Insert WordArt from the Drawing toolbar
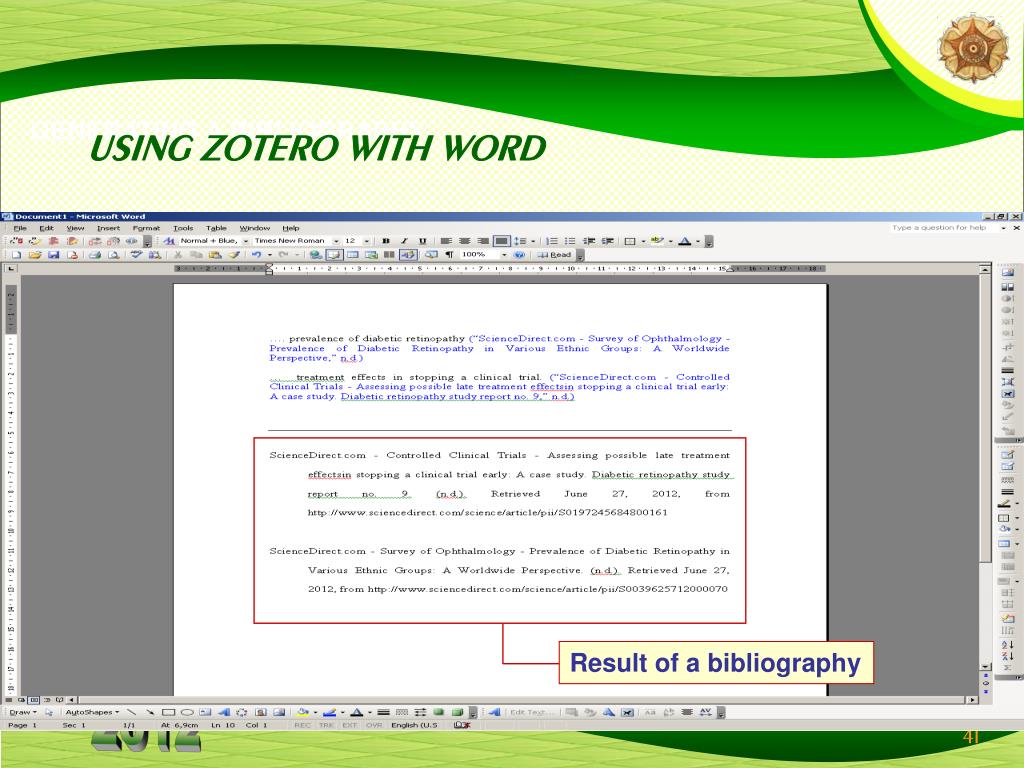This screenshot has width=1024, height=768. point(224,712)
